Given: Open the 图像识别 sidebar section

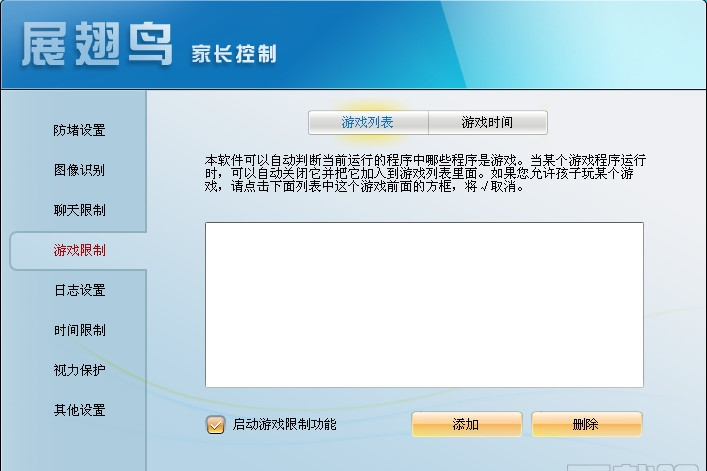Looking at the screenshot, I should [79, 170].
